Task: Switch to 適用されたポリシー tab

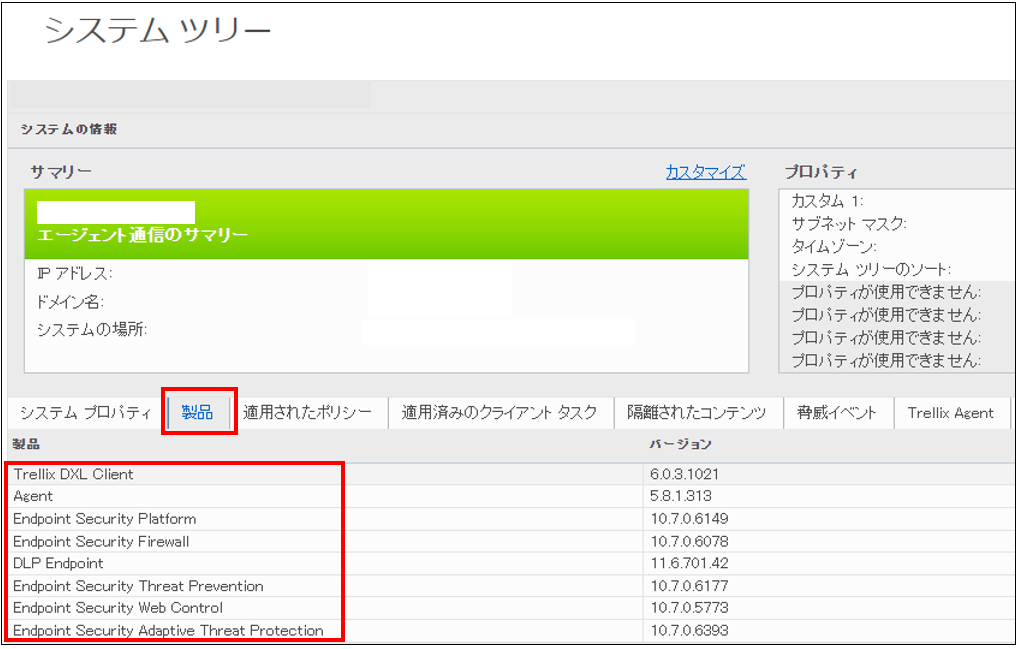Action: click(x=307, y=413)
